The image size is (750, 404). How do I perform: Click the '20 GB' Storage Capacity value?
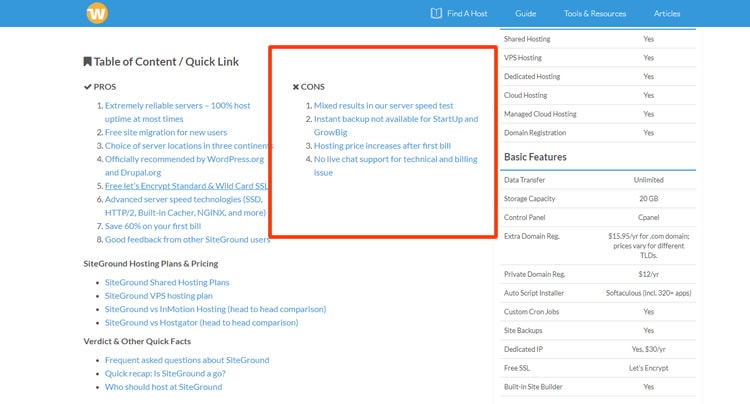(648, 198)
